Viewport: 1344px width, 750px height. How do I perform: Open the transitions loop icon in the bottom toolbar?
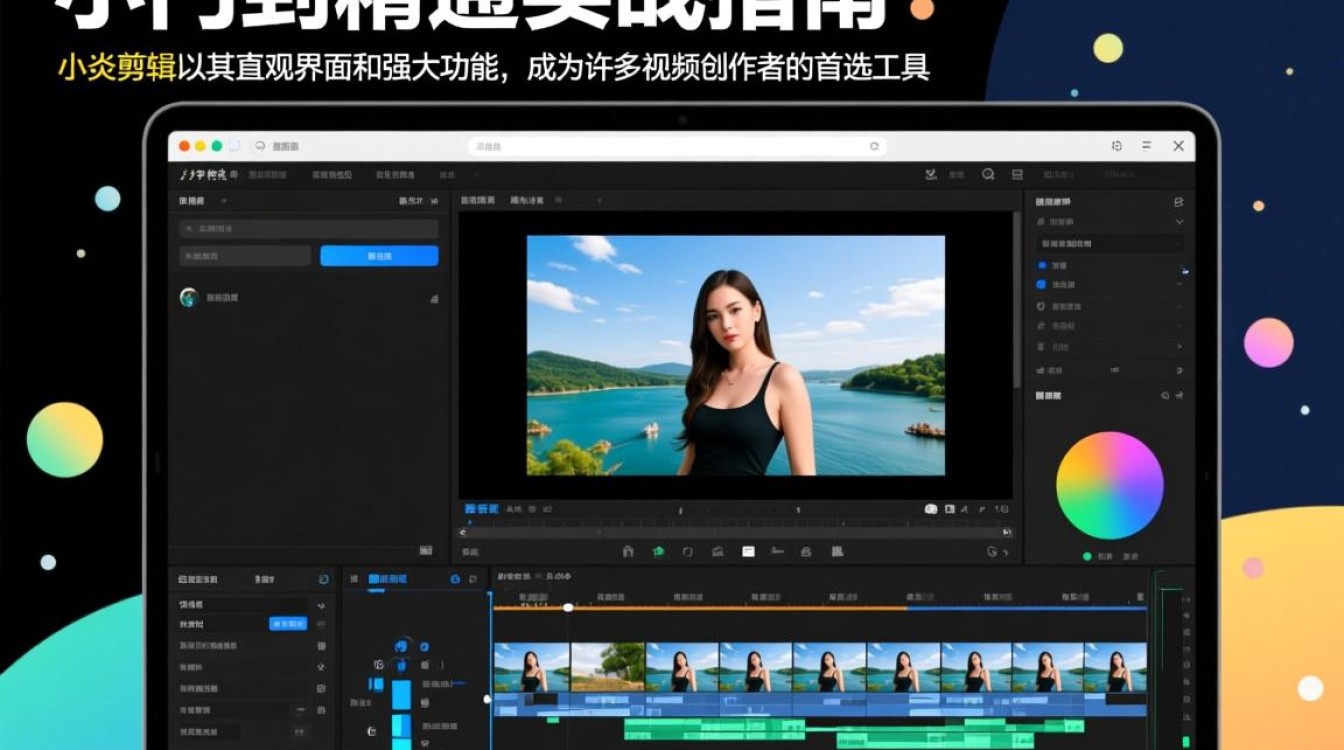(688, 551)
